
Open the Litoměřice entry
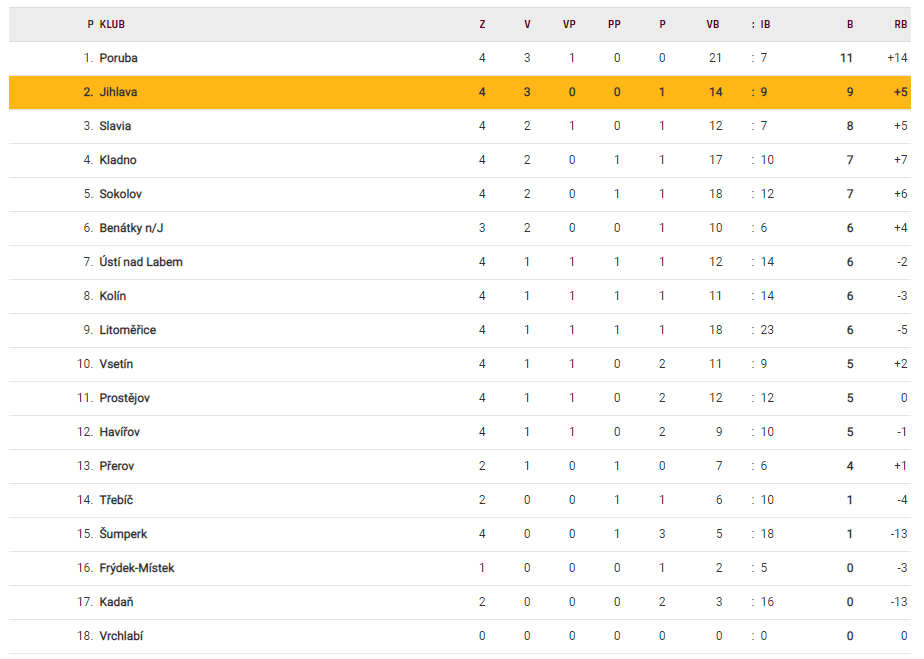coord(127,330)
